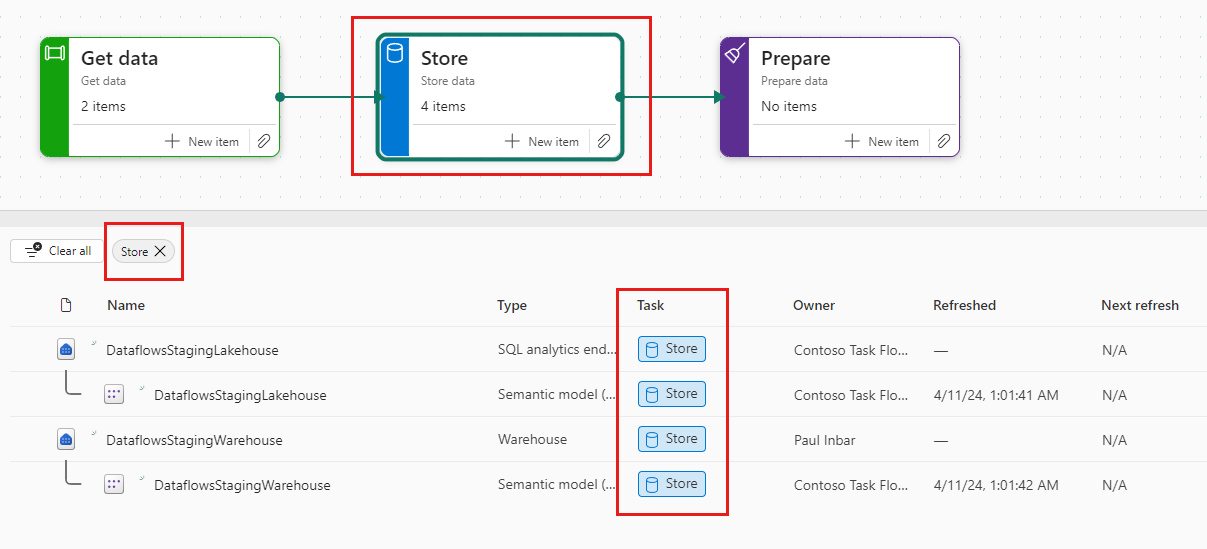Click the Prepare task broom icon
This screenshot has height=549, width=1207.
pos(734,53)
